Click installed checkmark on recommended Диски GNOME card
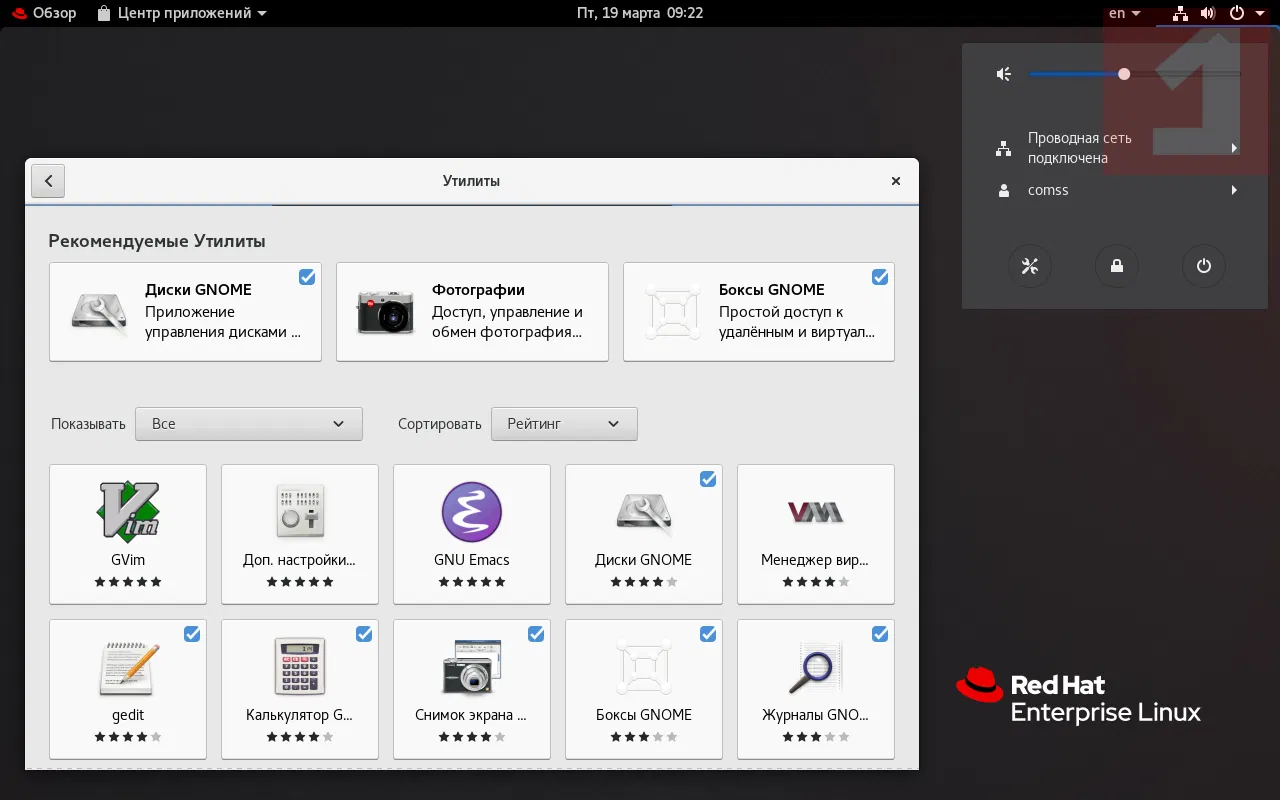 pyautogui.click(x=307, y=277)
